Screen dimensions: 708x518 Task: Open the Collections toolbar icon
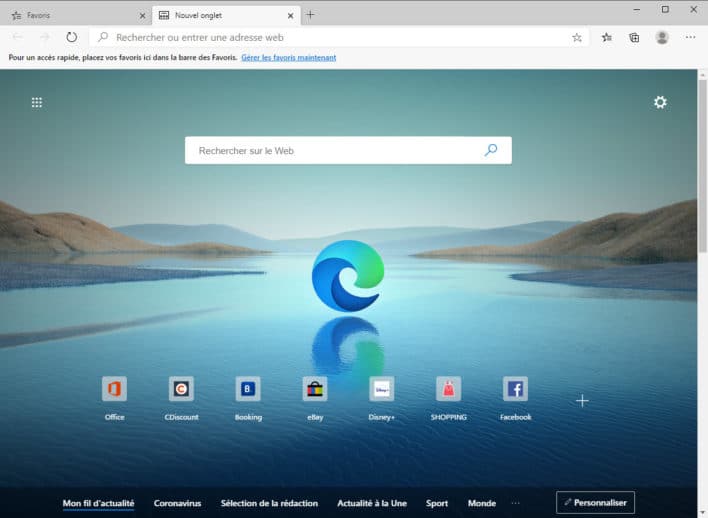[634, 37]
